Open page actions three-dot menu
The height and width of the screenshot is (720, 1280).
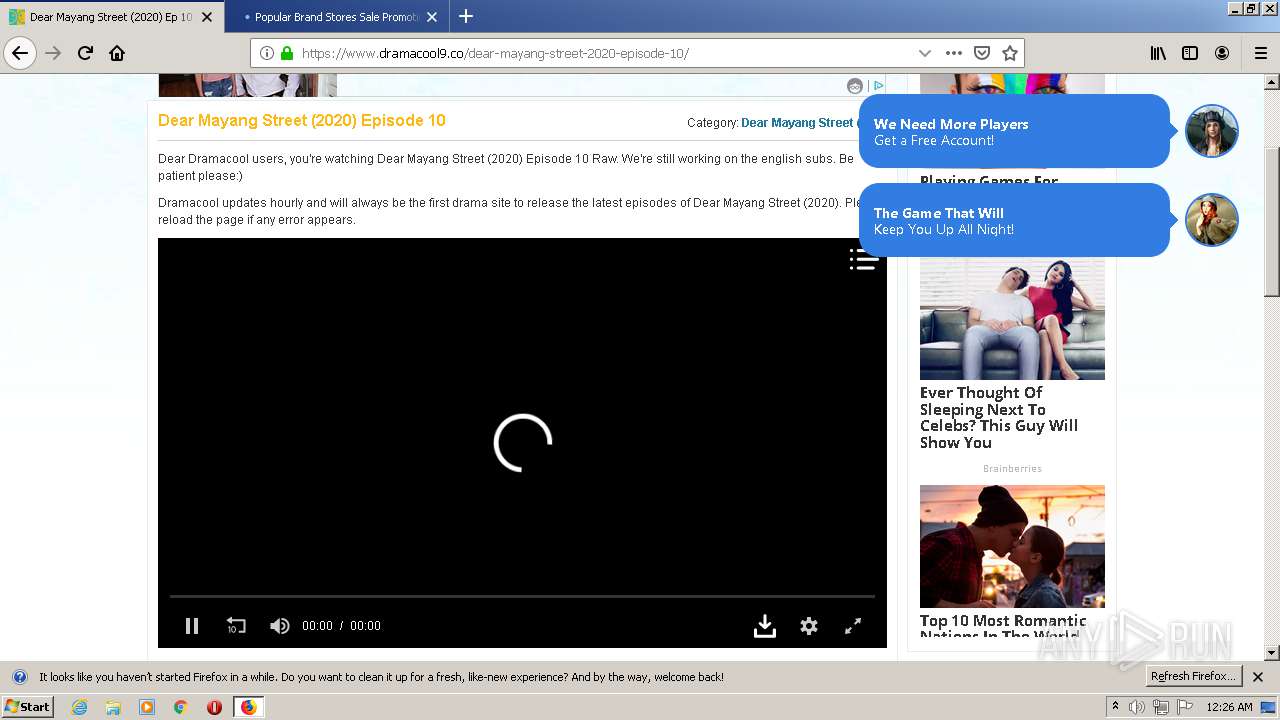(954, 53)
